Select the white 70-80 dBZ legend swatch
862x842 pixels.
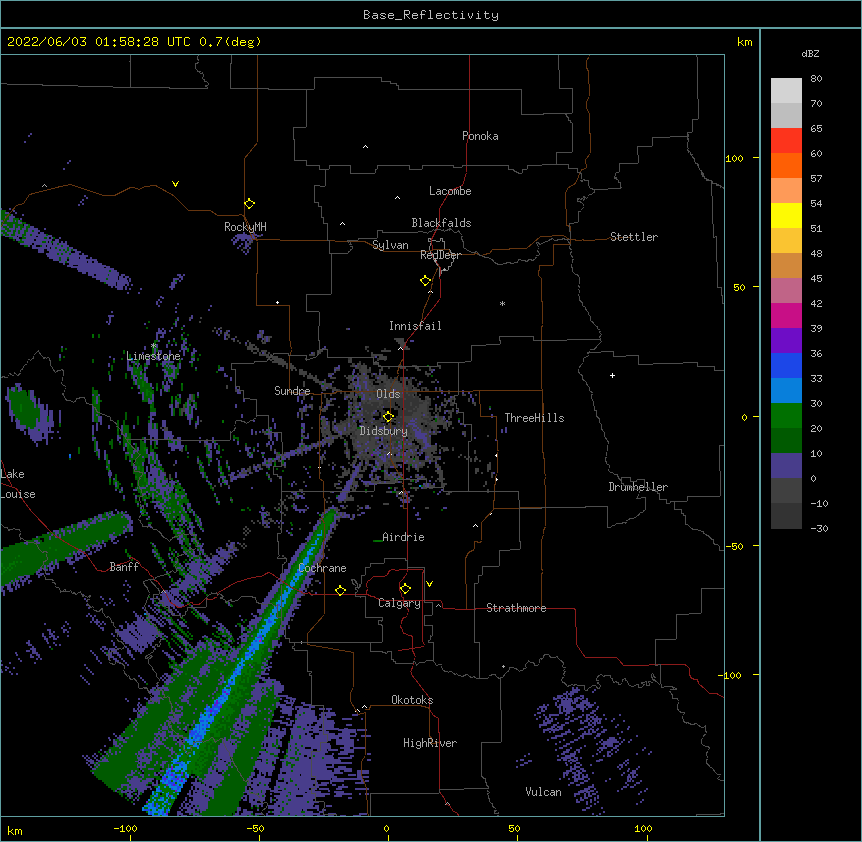(786, 91)
